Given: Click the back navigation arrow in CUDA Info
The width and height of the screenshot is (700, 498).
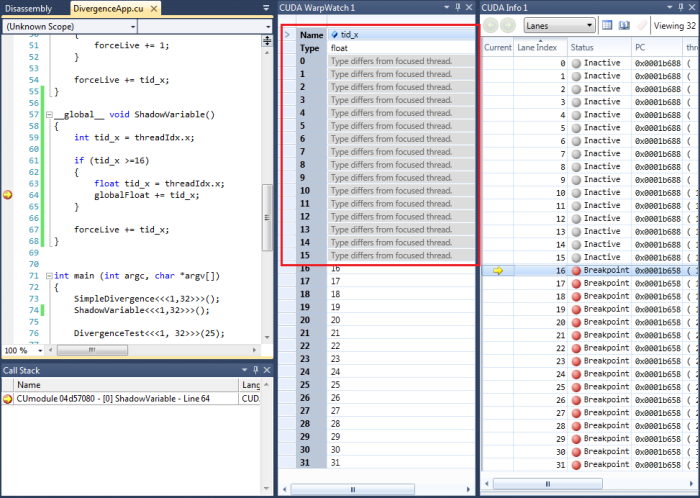Looking at the screenshot, I should pyautogui.click(x=492, y=25).
